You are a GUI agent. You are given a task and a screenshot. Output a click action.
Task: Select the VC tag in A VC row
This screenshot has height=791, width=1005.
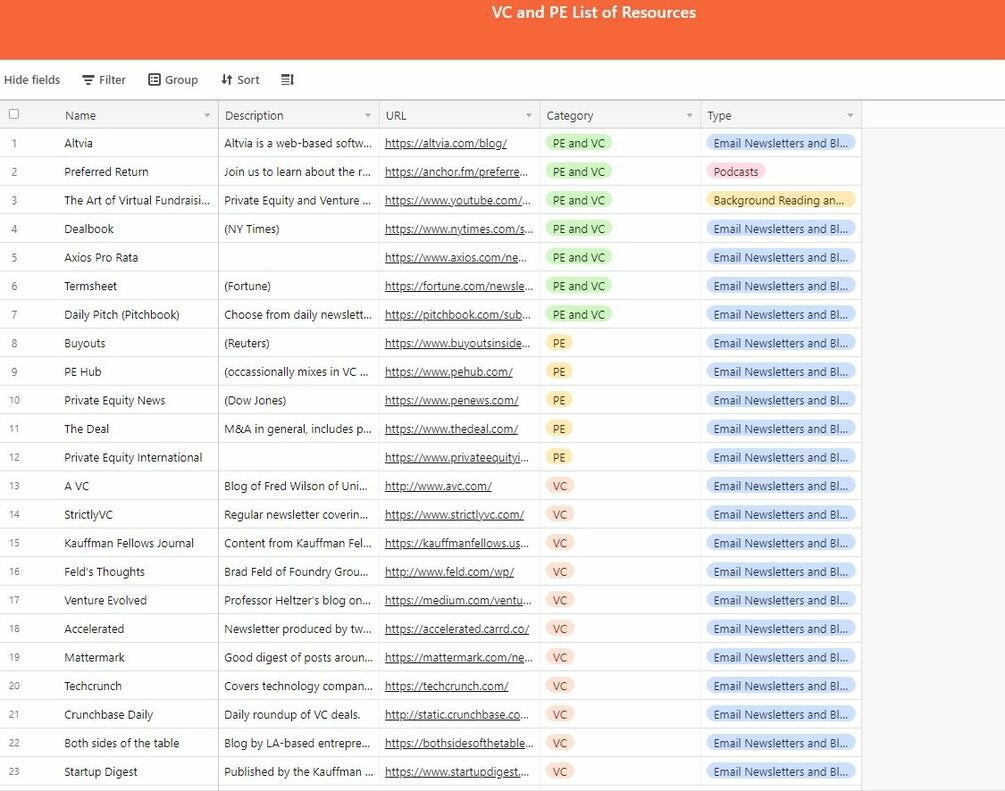(x=560, y=486)
